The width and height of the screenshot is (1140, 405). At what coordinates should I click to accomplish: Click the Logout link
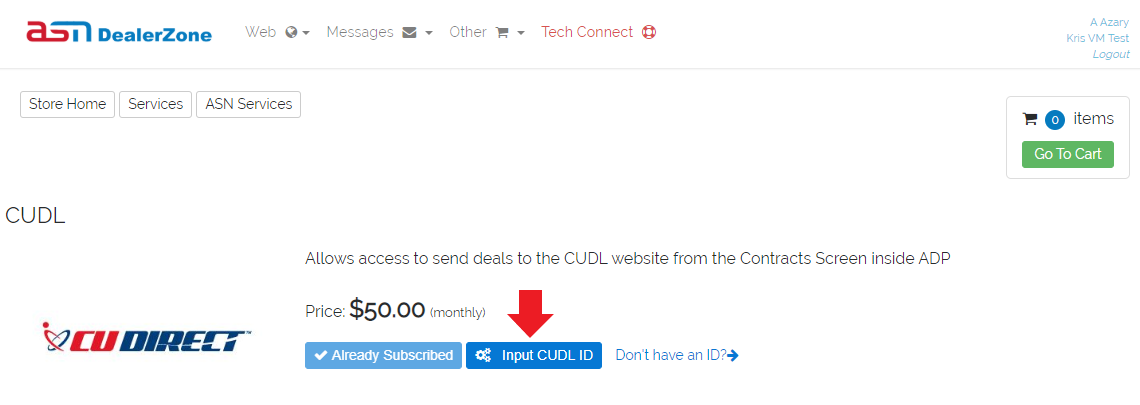pos(1111,55)
